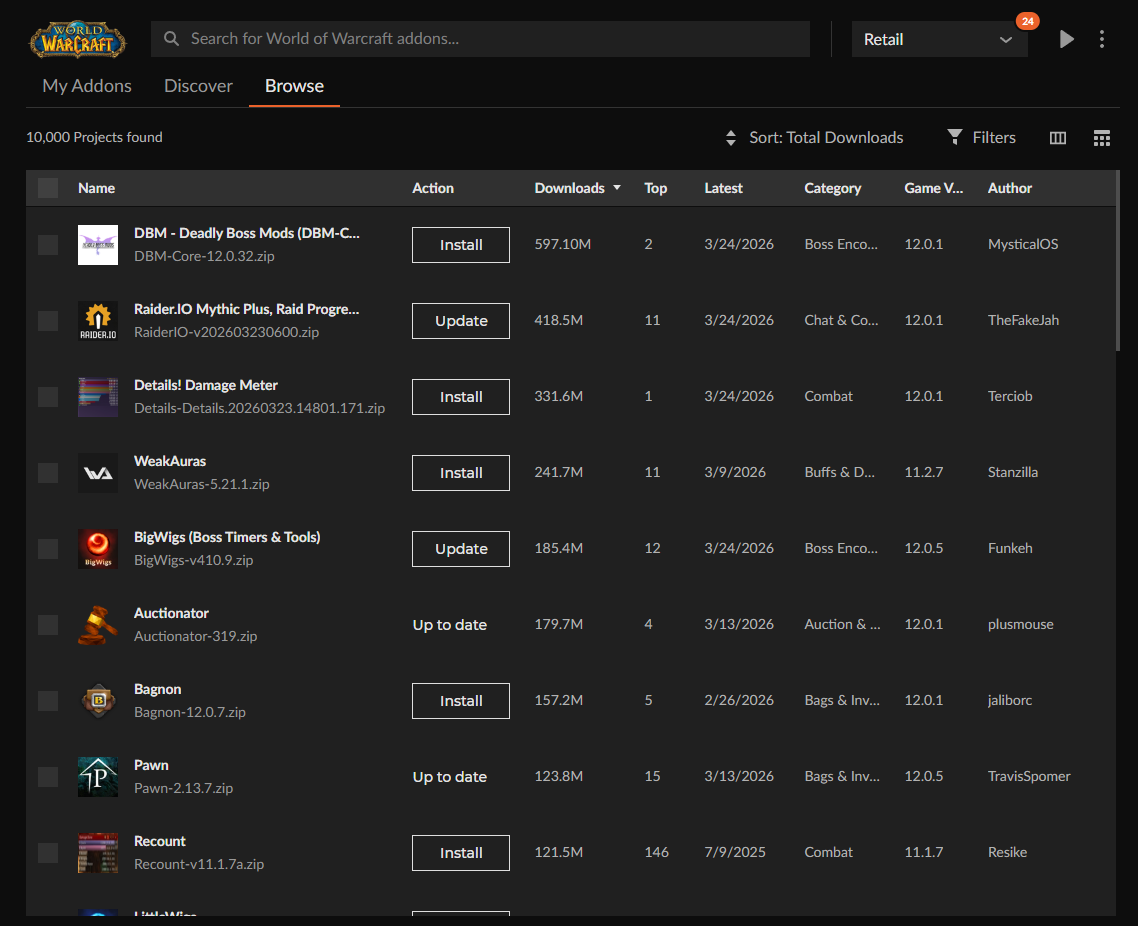This screenshot has height=926, width=1138.
Task: Click the search magnifier icon
Action: click(x=171, y=38)
